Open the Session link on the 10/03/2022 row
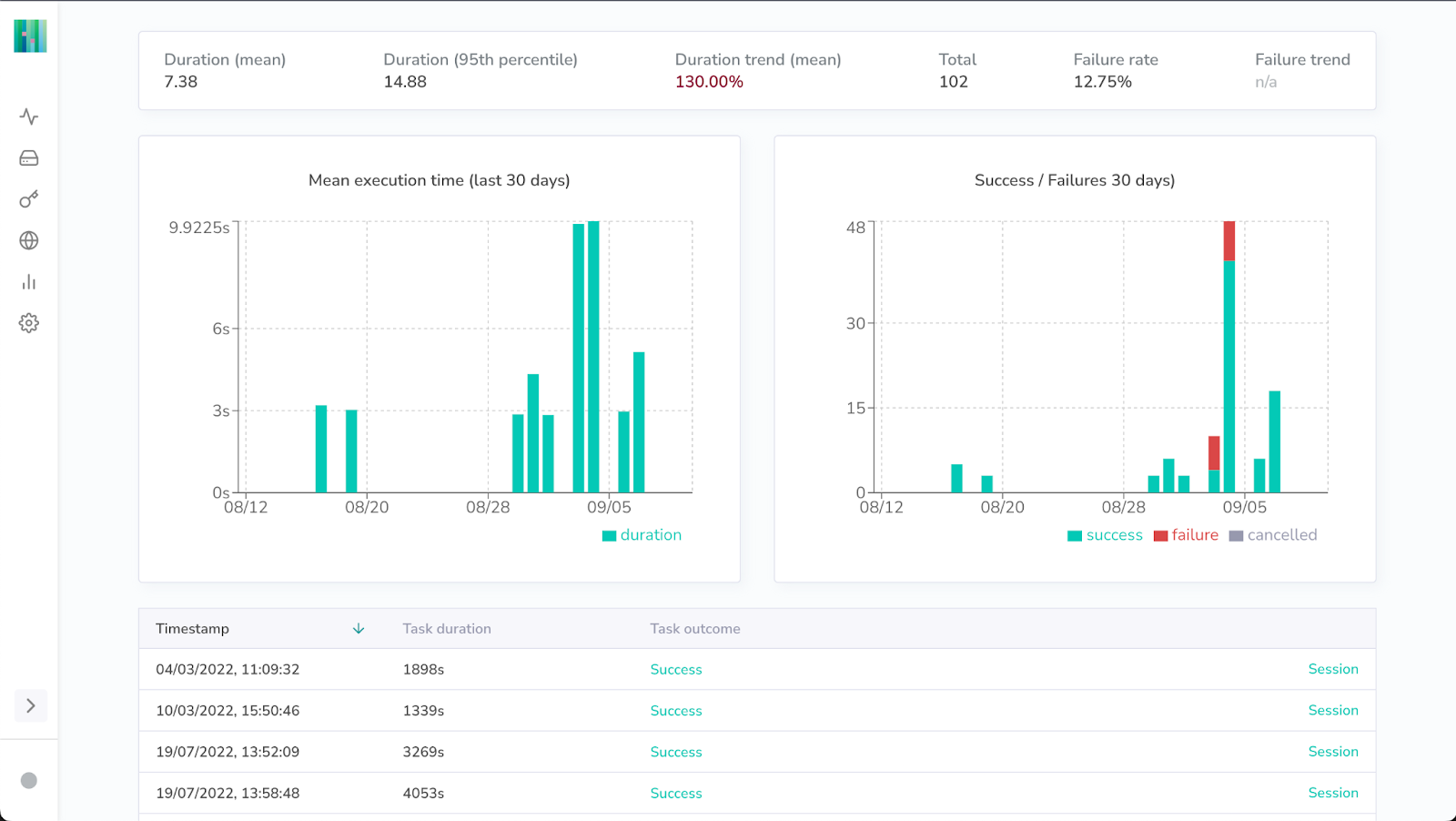The image size is (1456, 821). click(x=1333, y=710)
